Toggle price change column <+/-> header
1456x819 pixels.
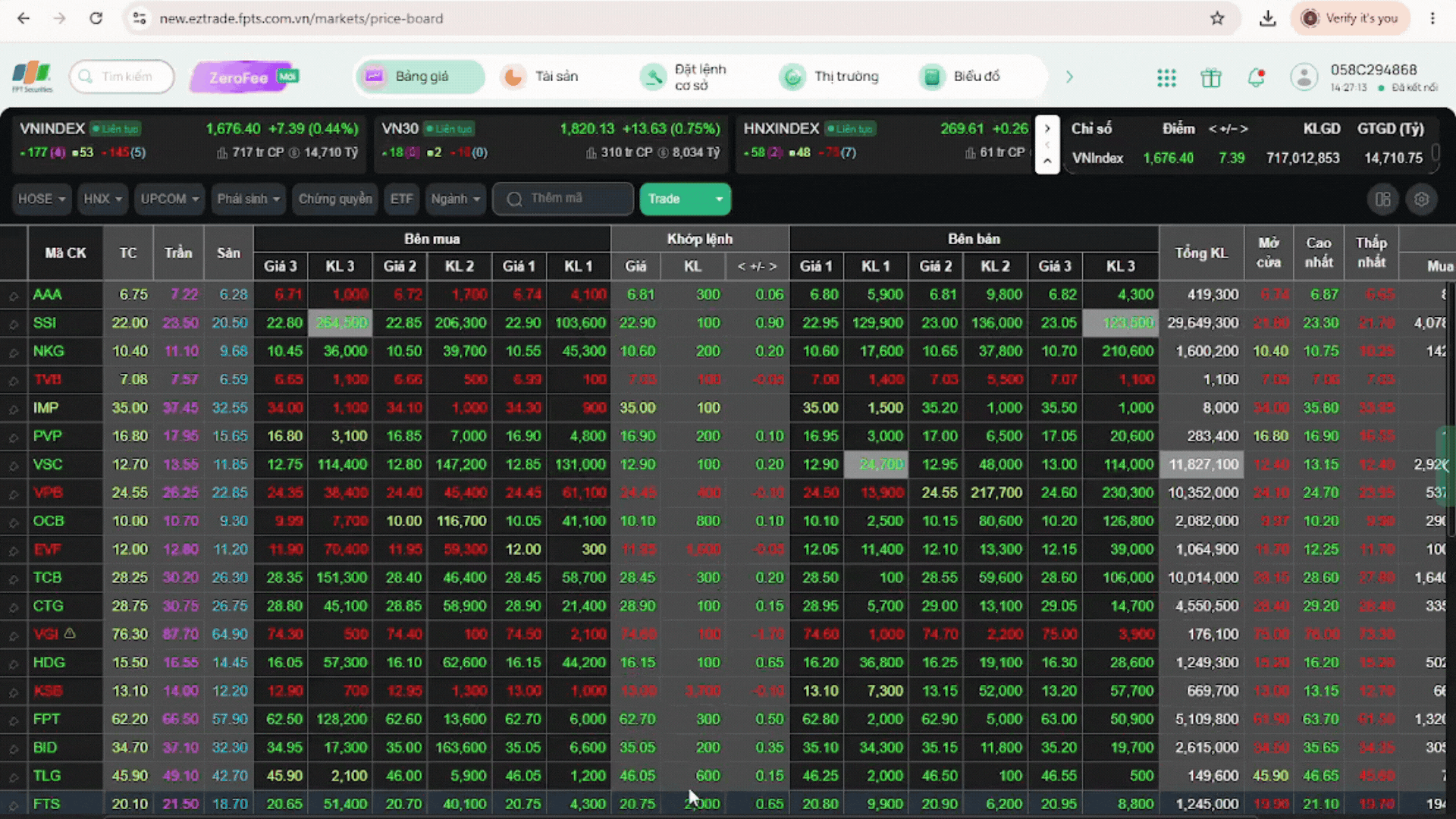click(757, 267)
